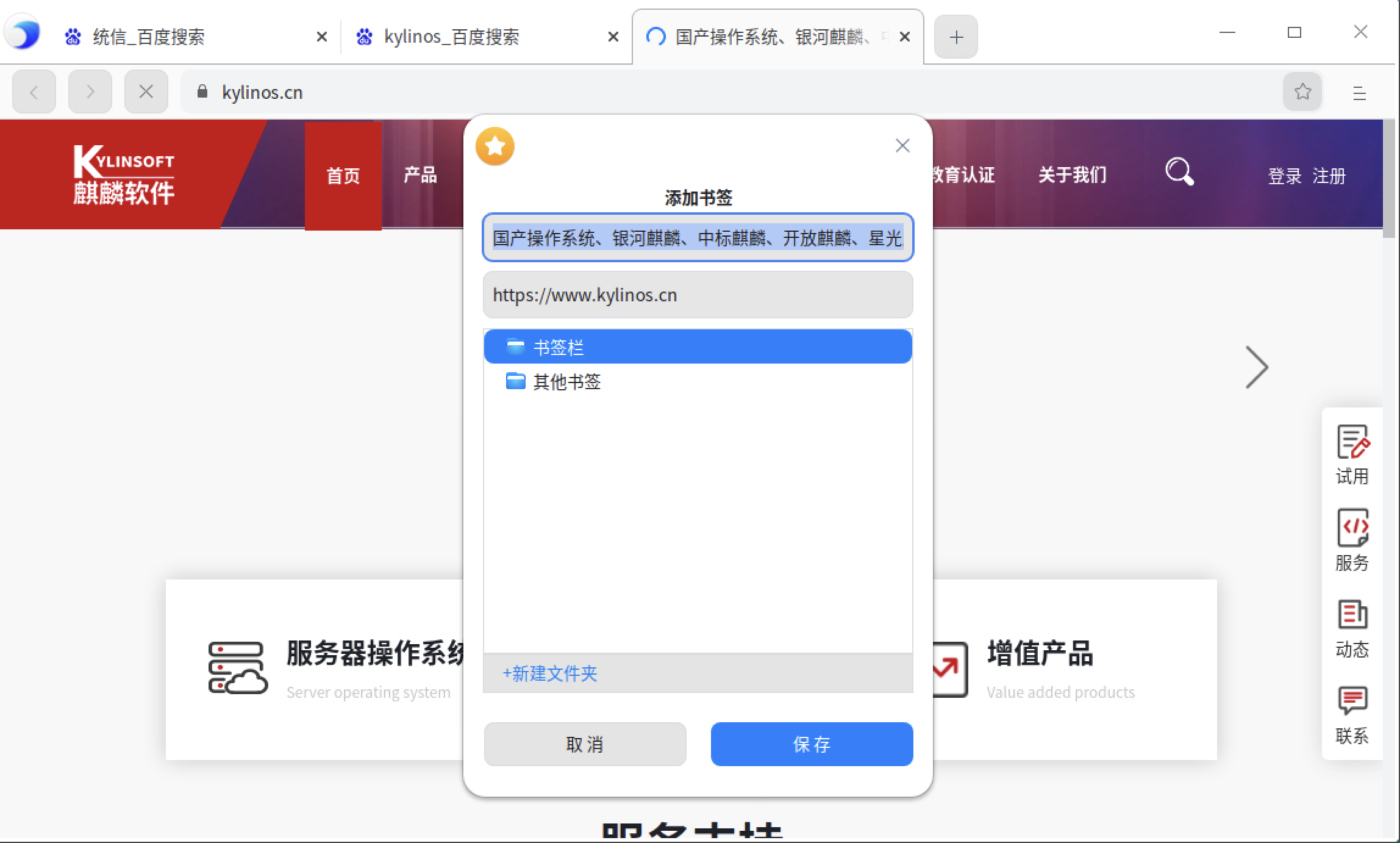Screen dimensions: 1400x843
Task: Close the 国产操作系统 tab
Action: pyautogui.click(x=905, y=37)
